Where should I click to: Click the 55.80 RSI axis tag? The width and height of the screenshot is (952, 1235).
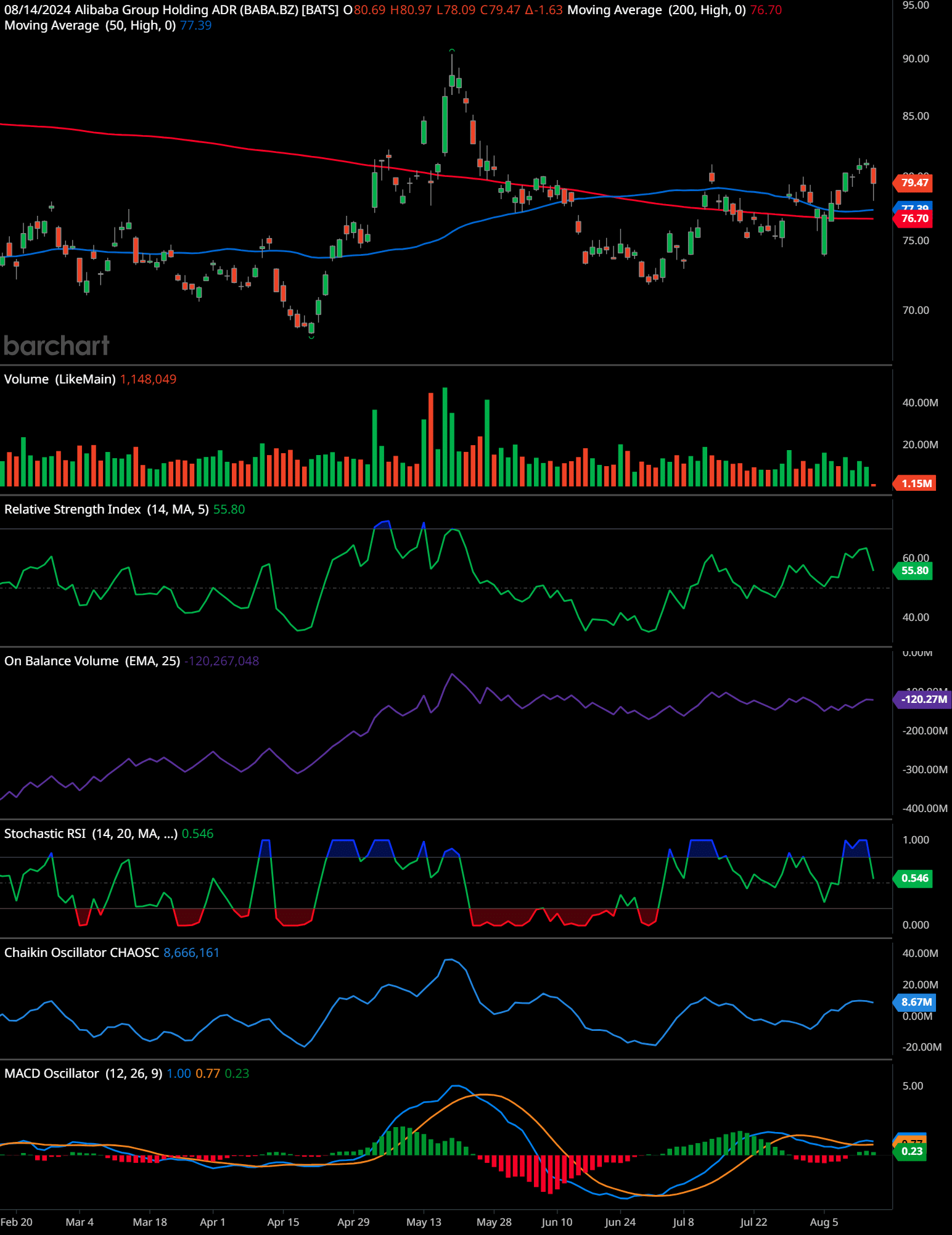[x=914, y=570]
